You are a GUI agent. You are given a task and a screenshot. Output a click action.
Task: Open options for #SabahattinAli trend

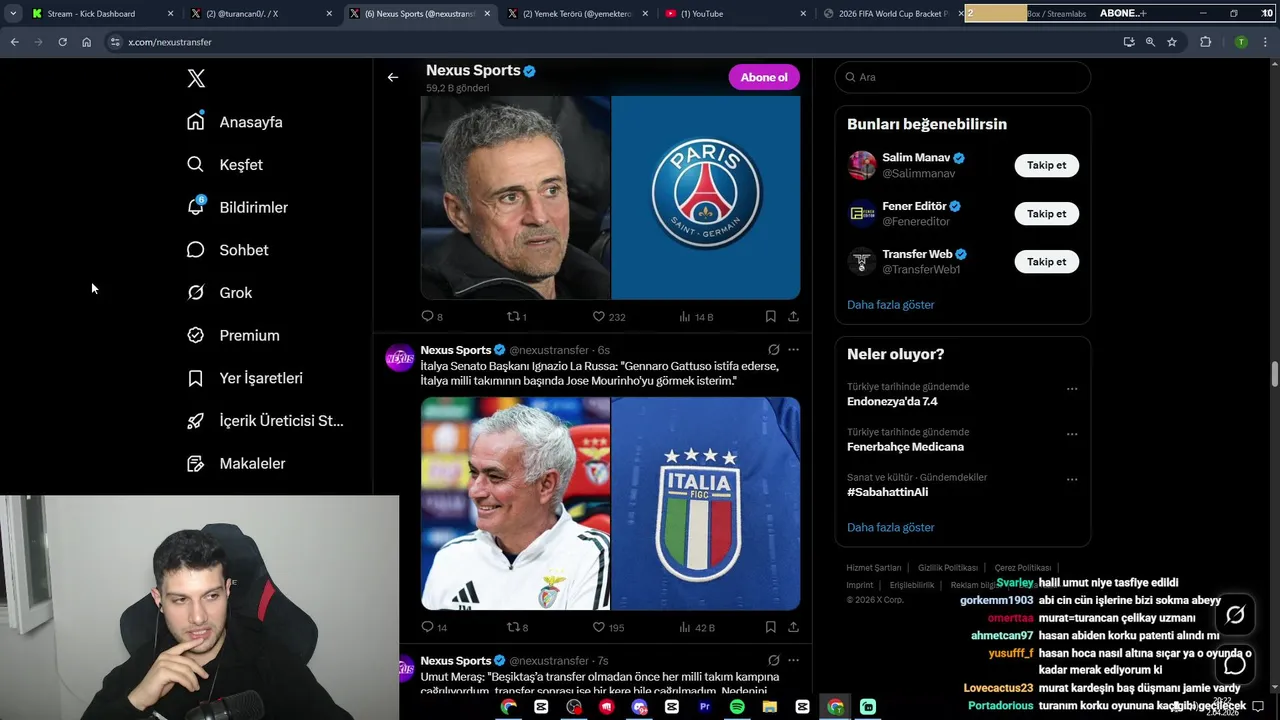pyautogui.click(x=1072, y=480)
